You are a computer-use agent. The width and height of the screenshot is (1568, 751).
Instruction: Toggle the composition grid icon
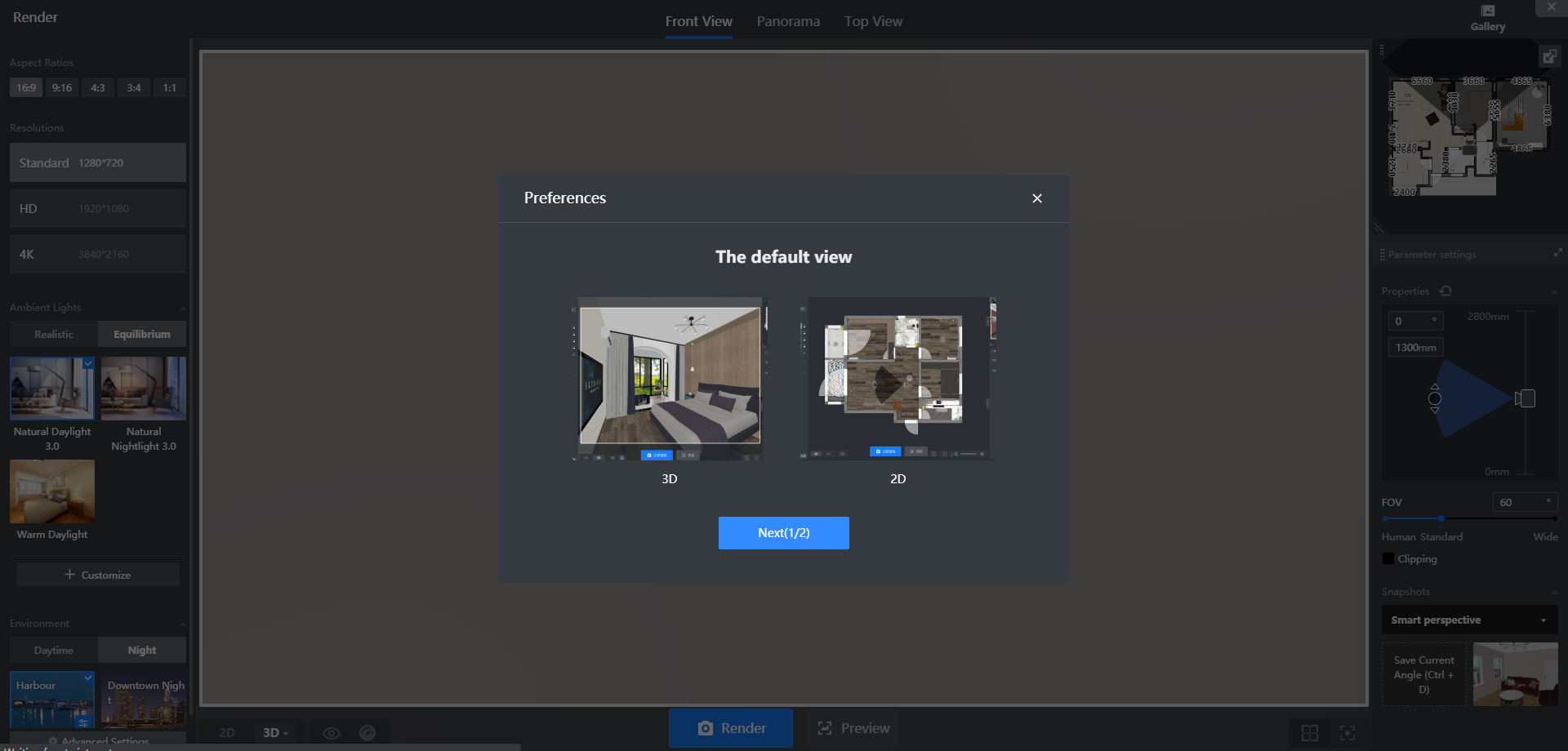(x=1310, y=733)
